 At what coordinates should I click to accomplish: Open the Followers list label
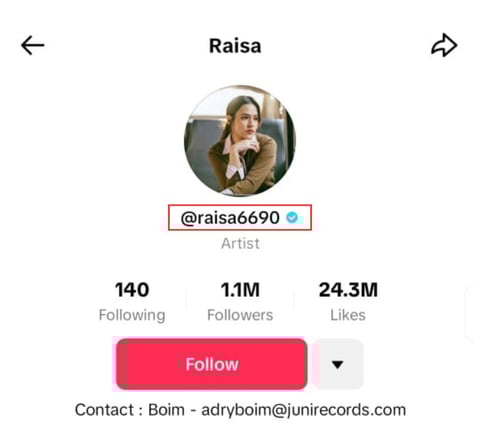[x=240, y=315]
